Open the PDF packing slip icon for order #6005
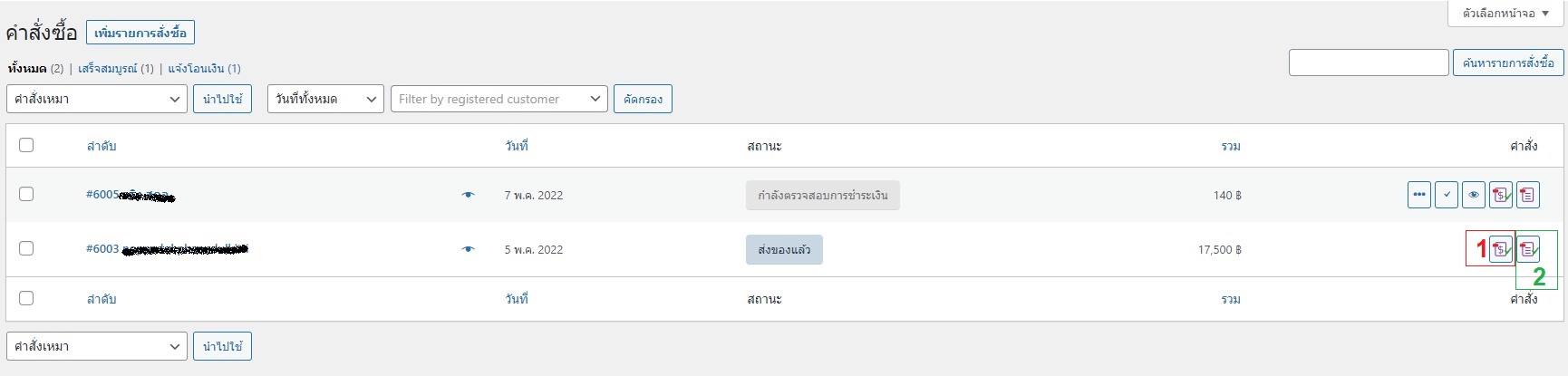The height and width of the screenshot is (376, 1568). click(1528, 195)
